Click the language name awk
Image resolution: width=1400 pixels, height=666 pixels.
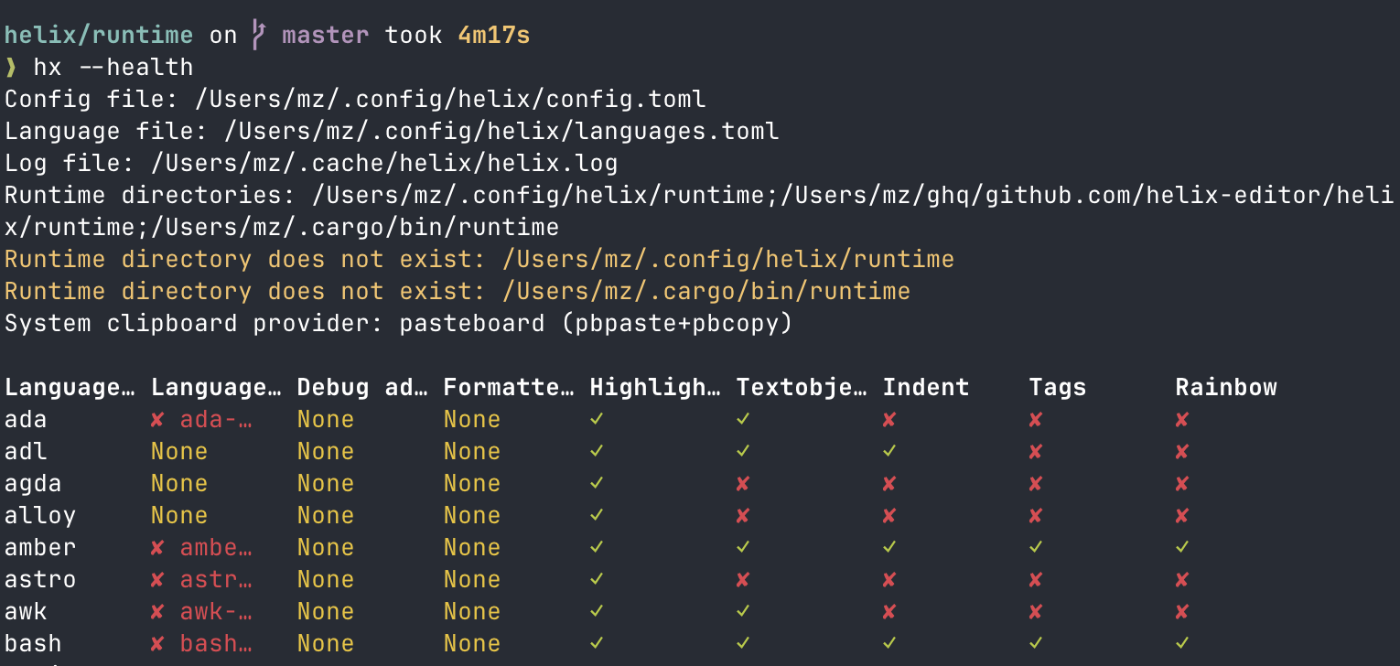pyautogui.click(x=26, y=612)
